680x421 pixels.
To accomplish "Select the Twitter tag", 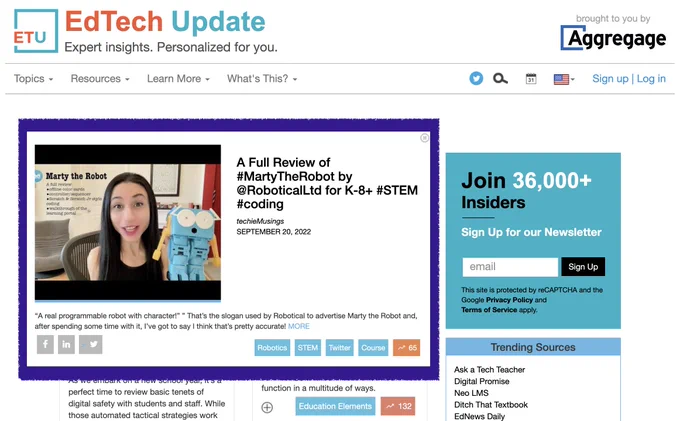I will [339, 348].
